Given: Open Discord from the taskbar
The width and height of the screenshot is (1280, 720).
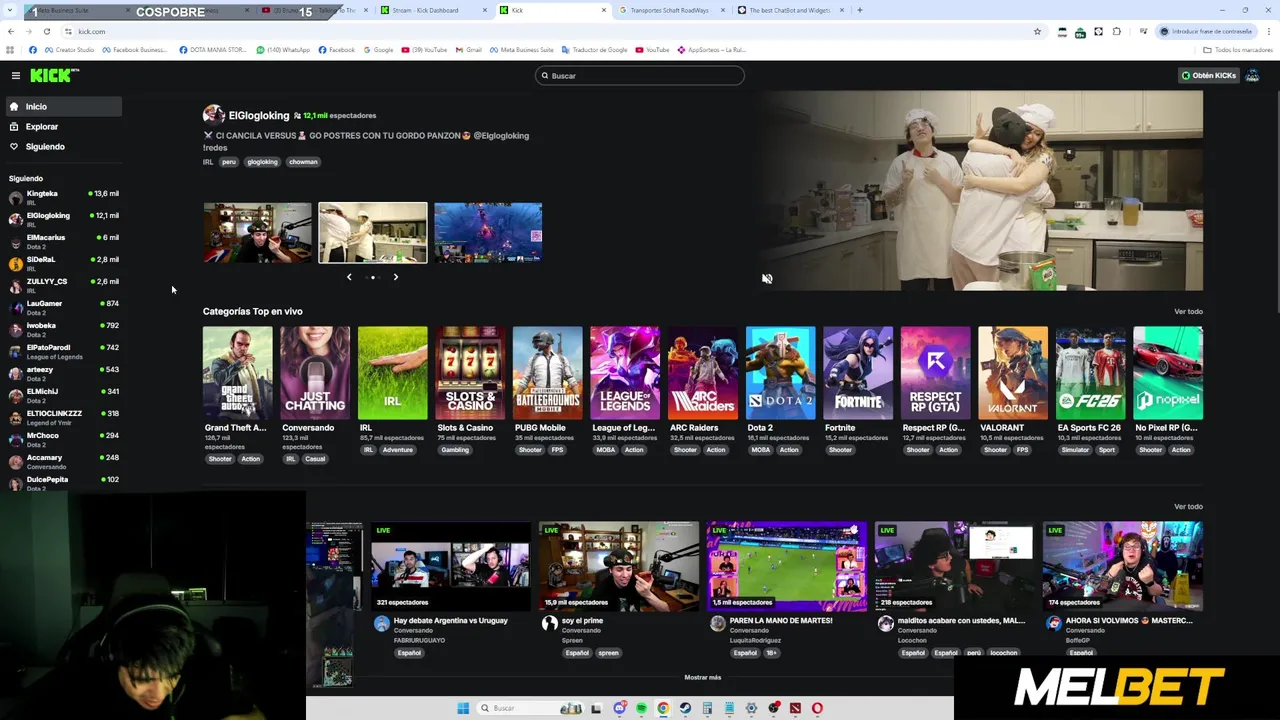Looking at the screenshot, I should tap(619, 708).
